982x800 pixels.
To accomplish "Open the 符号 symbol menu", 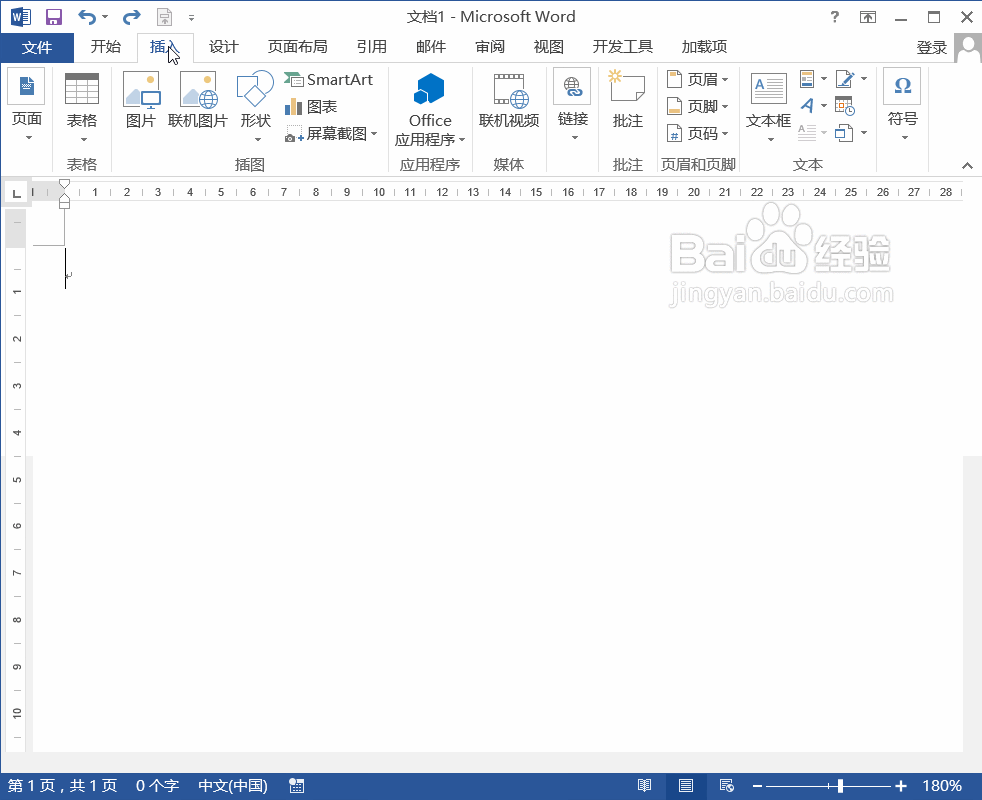I will (902, 105).
